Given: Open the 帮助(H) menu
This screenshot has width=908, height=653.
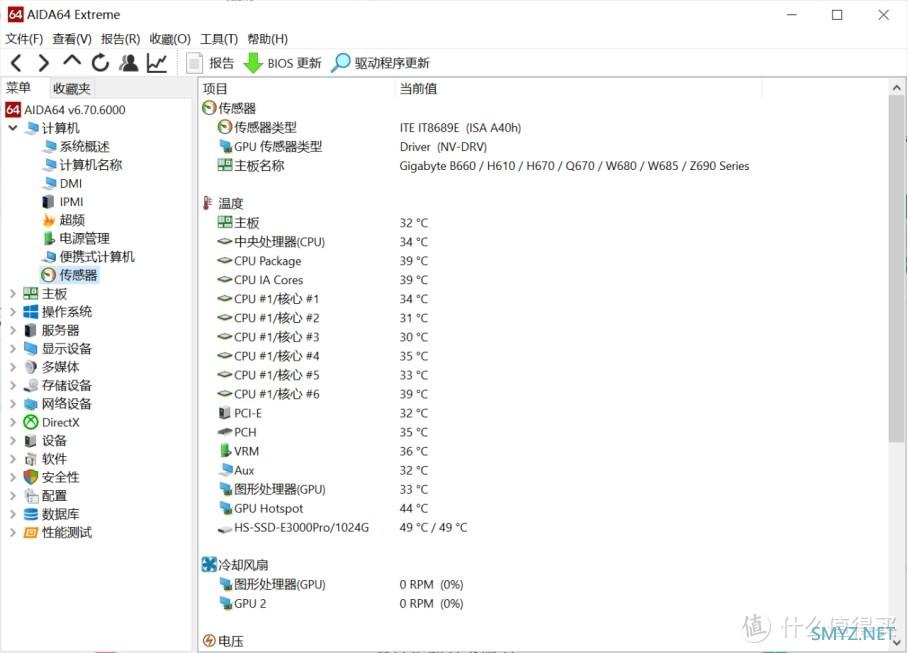Looking at the screenshot, I should [x=268, y=39].
